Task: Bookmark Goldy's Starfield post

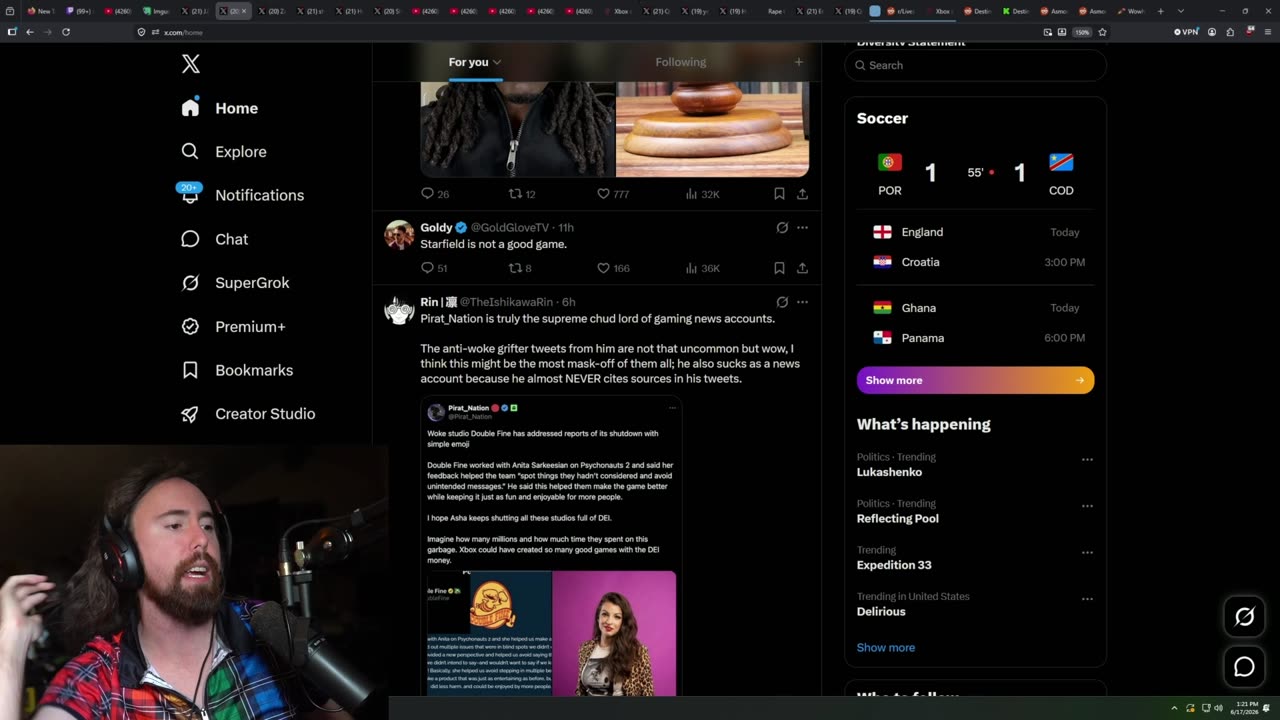Action: click(x=779, y=268)
